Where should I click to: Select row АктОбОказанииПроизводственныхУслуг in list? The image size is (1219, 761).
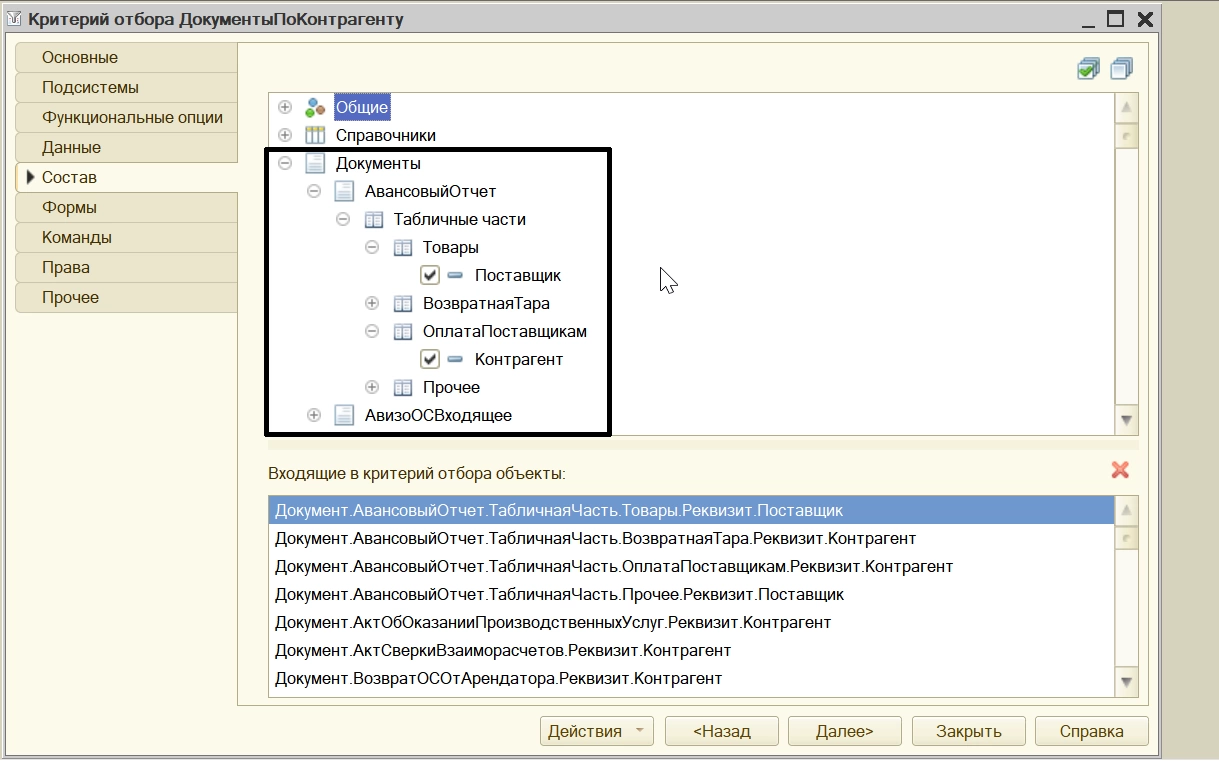point(692,622)
